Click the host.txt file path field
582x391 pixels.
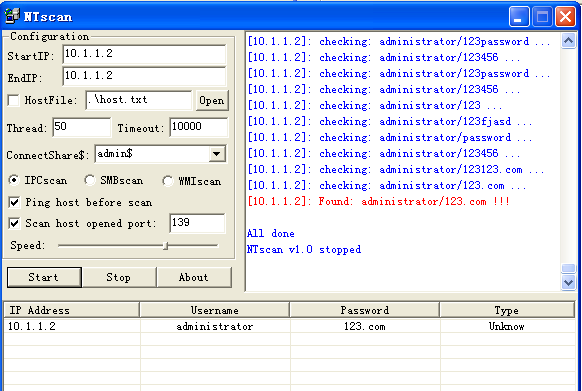point(138,100)
